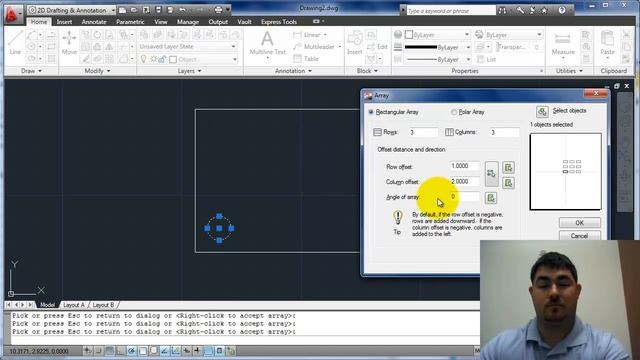
Task: Click Cancel in the Array dialog
Action: [x=580, y=236]
